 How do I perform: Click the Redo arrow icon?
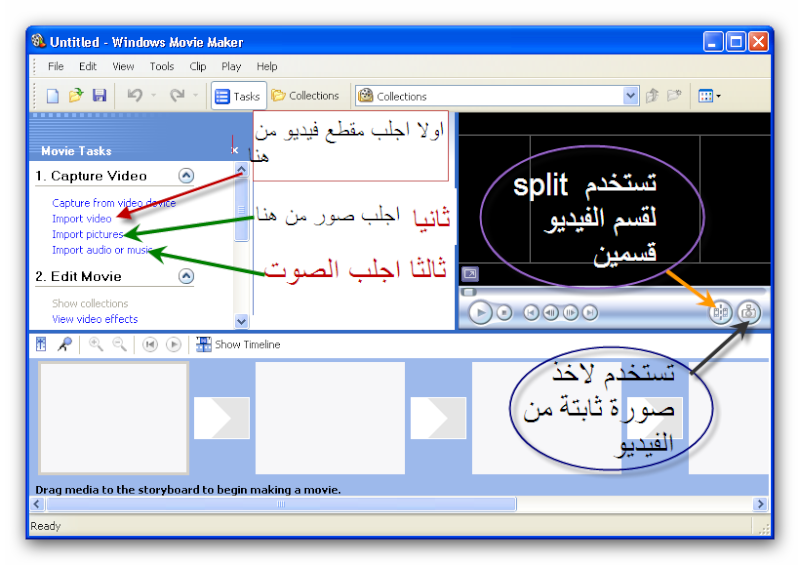(177, 95)
